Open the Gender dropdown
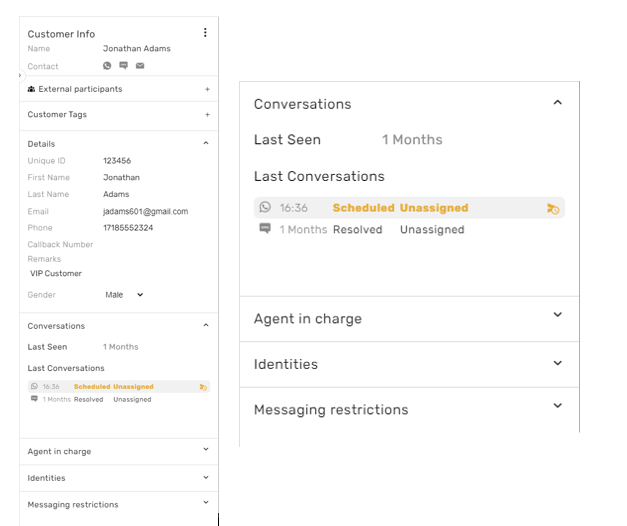Screen dimensions: 627x526 [x=124, y=295]
